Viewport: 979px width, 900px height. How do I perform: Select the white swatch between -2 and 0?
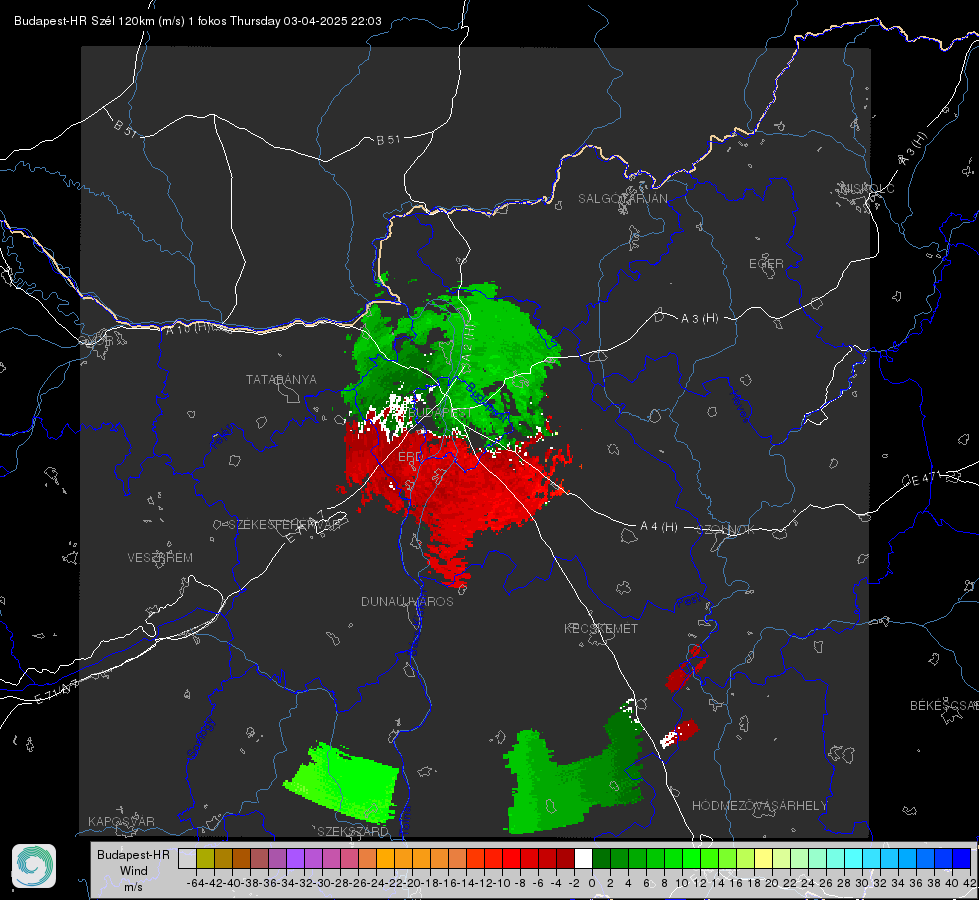click(x=583, y=859)
